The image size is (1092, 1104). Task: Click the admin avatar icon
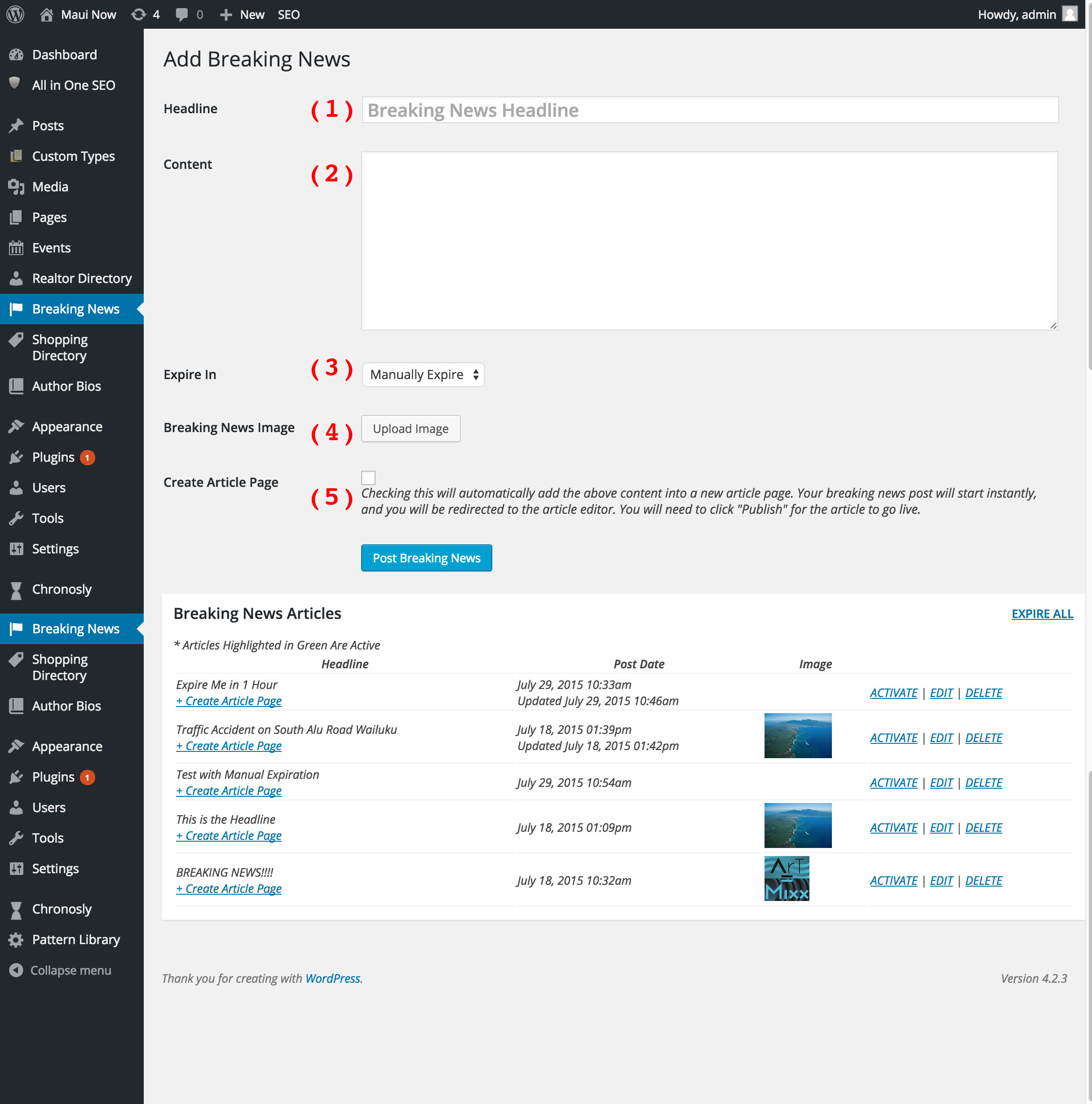click(x=1070, y=14)
